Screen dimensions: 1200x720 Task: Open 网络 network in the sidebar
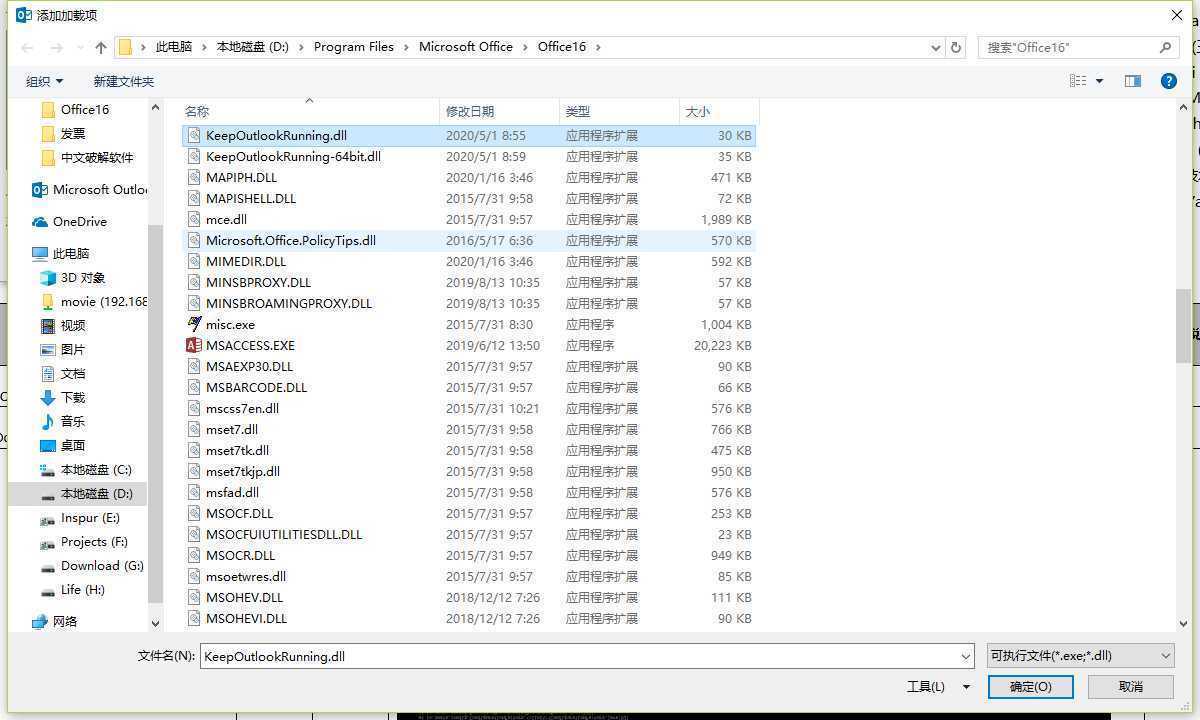[55, 621]
